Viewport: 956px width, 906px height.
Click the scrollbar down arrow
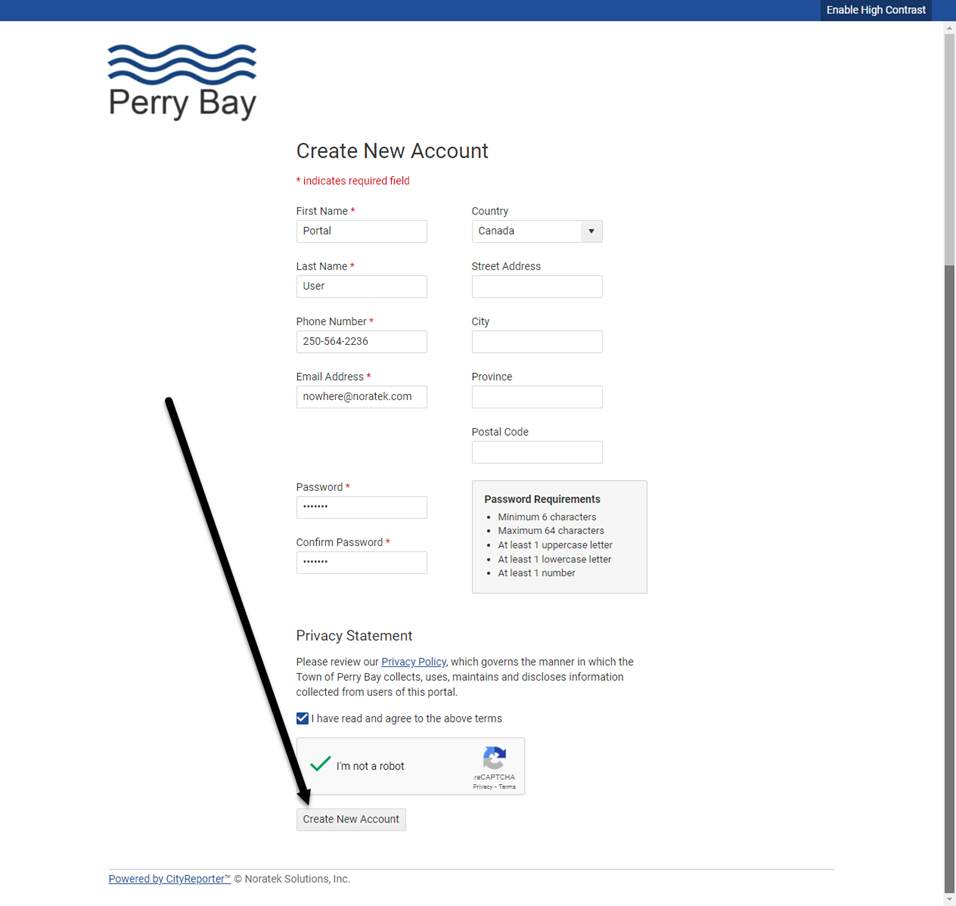pos(948,897)
